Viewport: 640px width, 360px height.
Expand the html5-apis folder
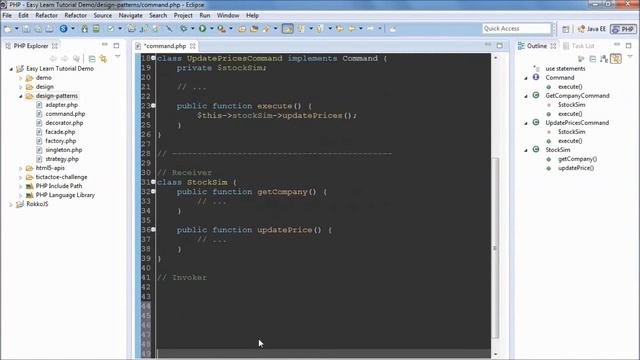click(21, 168)
